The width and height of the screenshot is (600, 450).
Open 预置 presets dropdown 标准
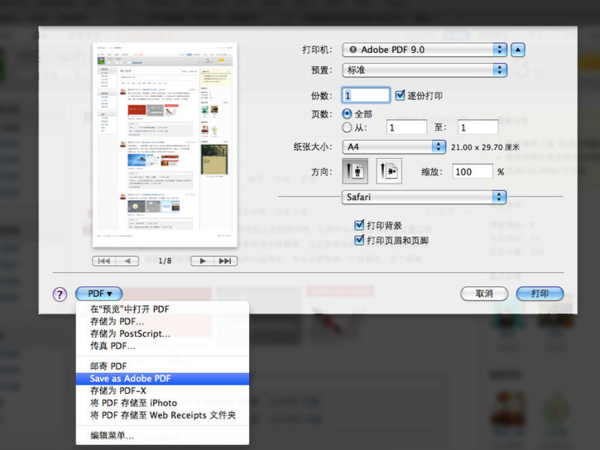[425, 70]
